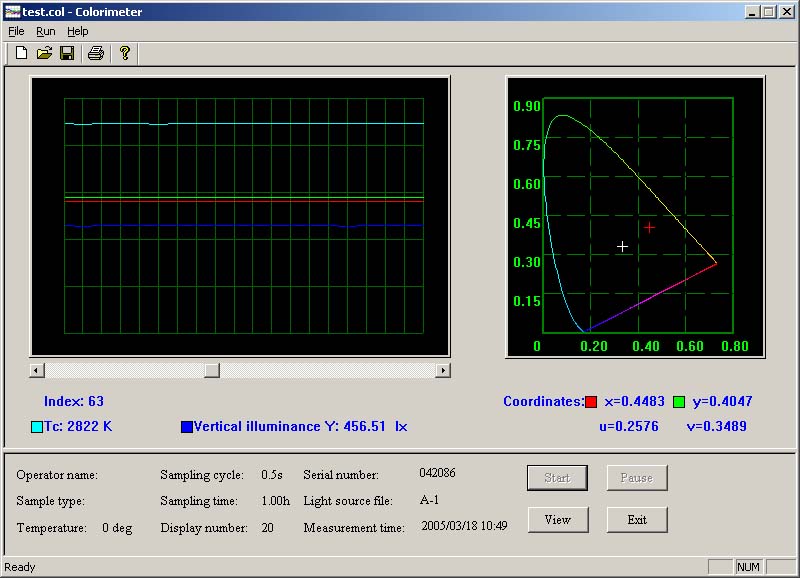Click the Open file folder icon
Image resolution: width=800 pixels, height=578 pixels.
coord(44,53)
